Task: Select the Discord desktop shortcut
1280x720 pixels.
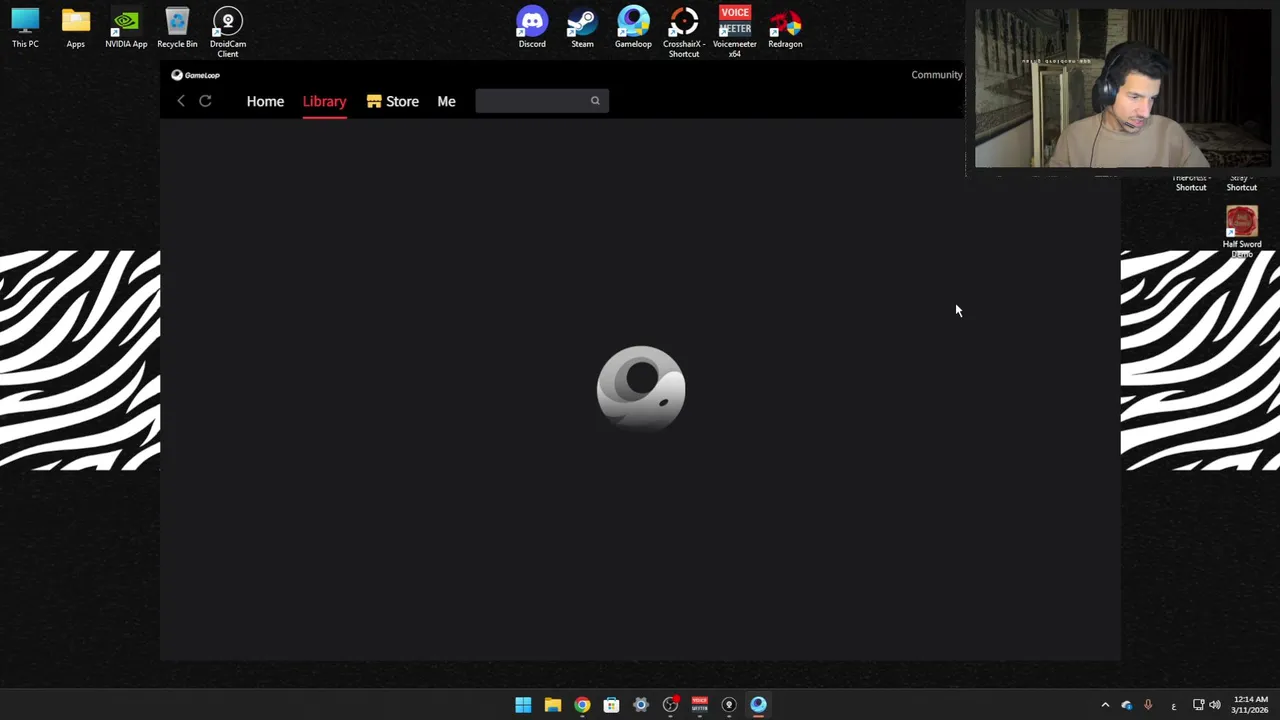Action: [532, 28]
